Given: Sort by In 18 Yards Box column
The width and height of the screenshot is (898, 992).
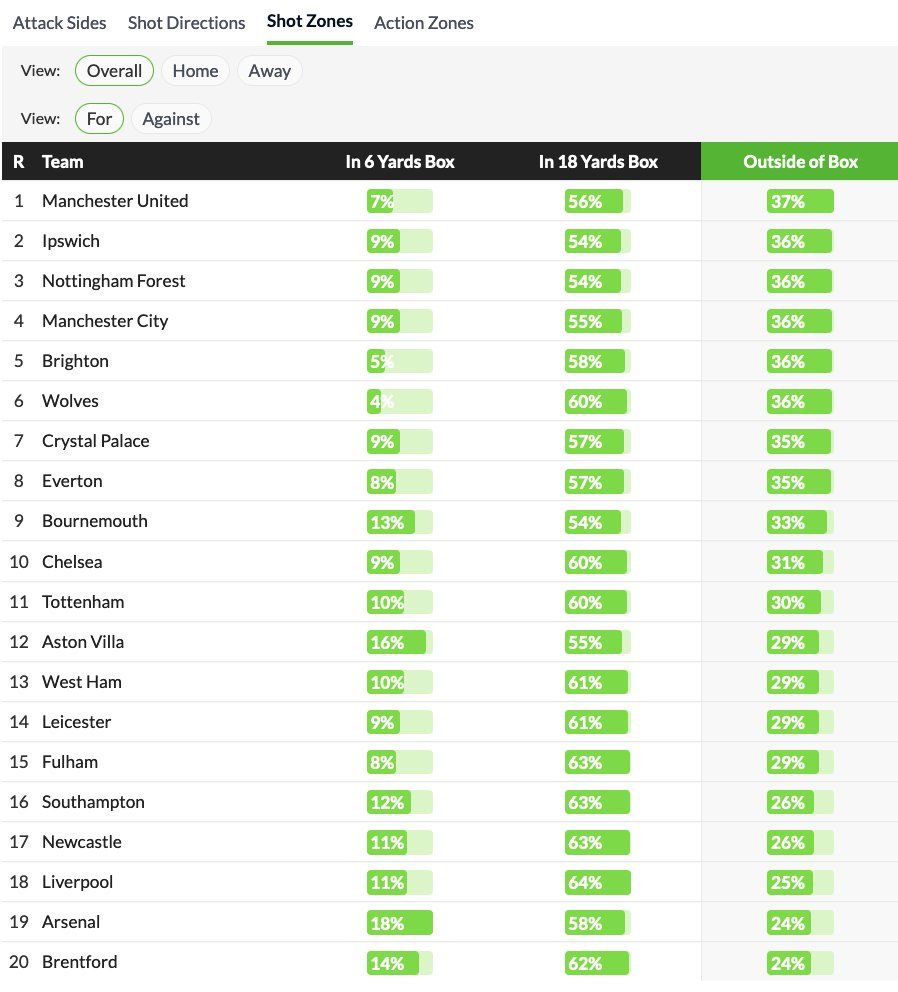Looking at the screenshot, I should pyautogui.click(x=598, y=162).
